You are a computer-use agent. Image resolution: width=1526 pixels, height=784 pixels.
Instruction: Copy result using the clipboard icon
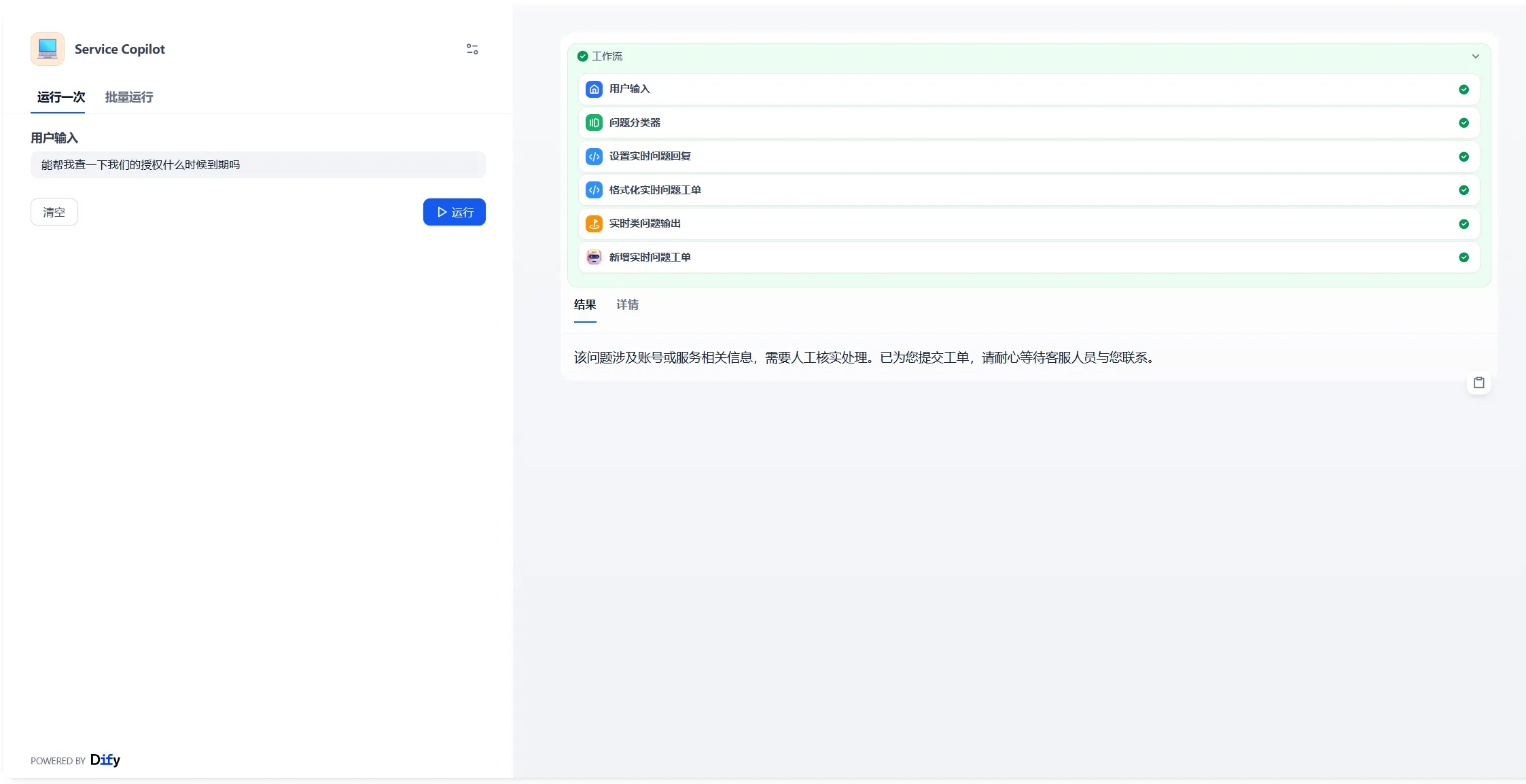1478,382
